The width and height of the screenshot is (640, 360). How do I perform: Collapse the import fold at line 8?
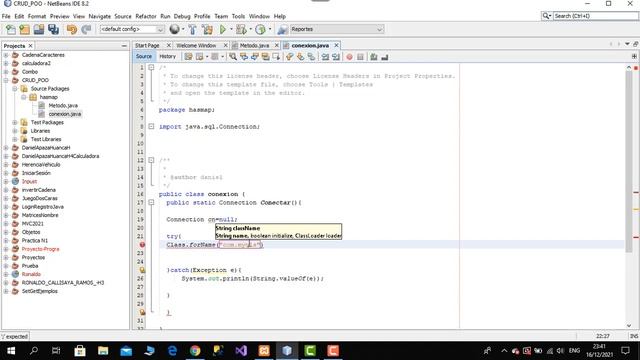pos(151,127)
